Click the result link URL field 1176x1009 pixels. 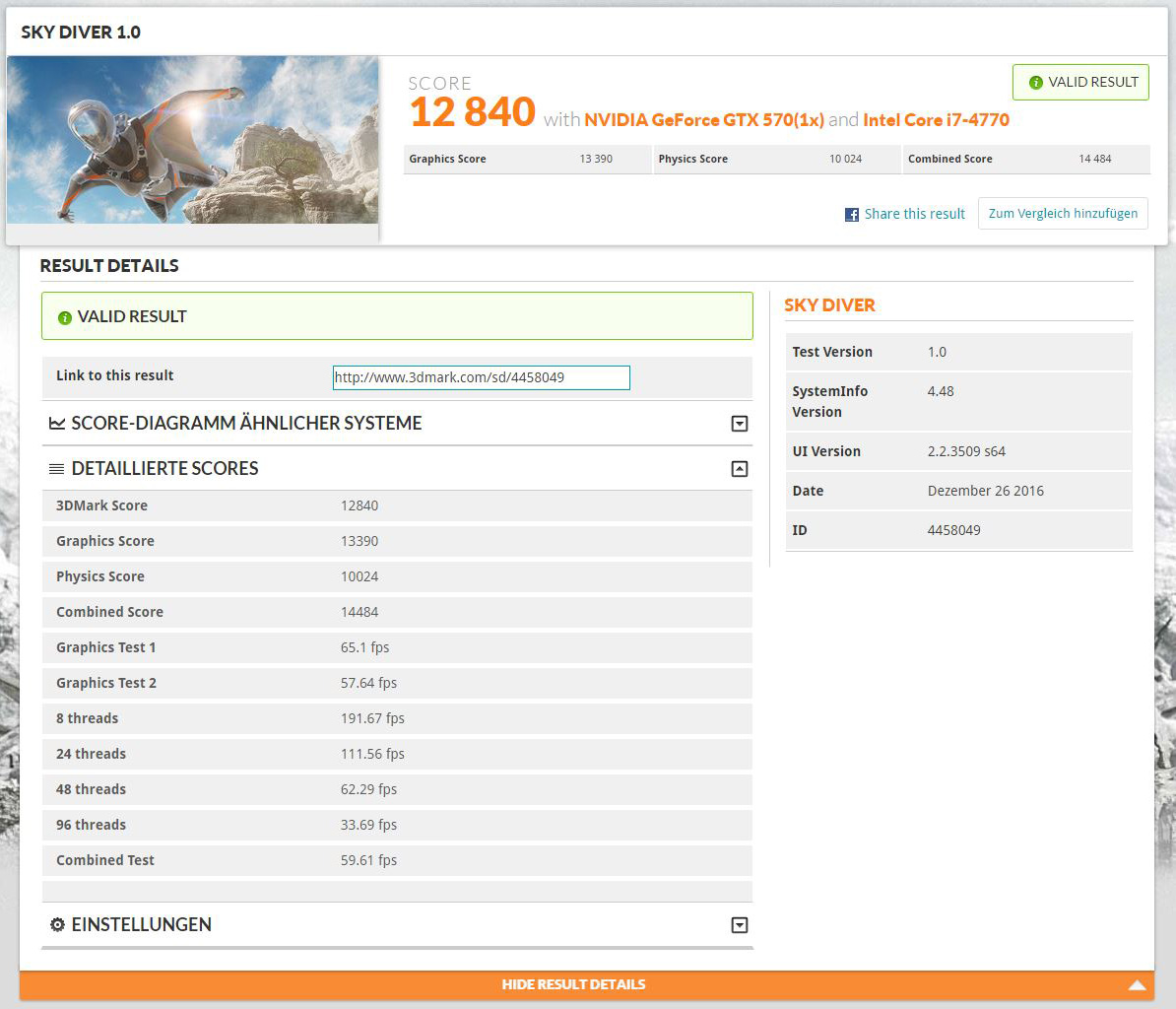(481, 377)
